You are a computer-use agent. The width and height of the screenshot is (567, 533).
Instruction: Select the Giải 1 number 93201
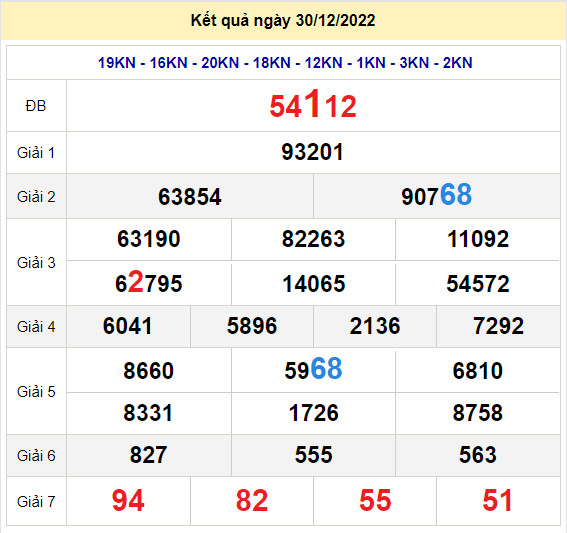pyautogui.click(x=312, y=152)
